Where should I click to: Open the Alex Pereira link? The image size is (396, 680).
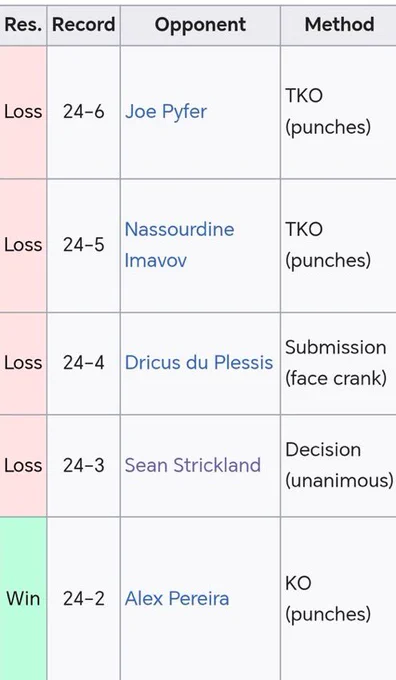[x=177, y=599]
